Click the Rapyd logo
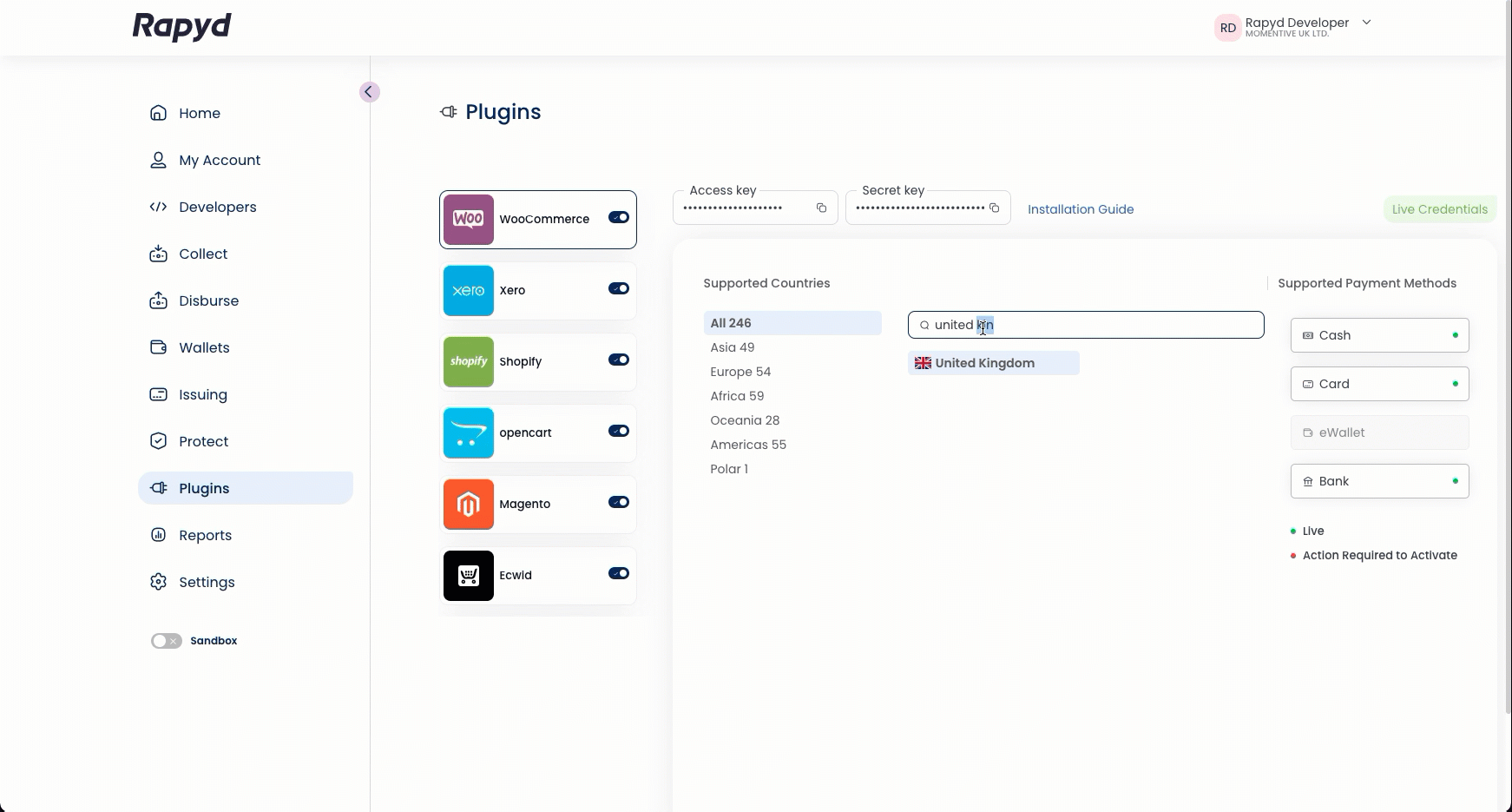 click(181, 27)
